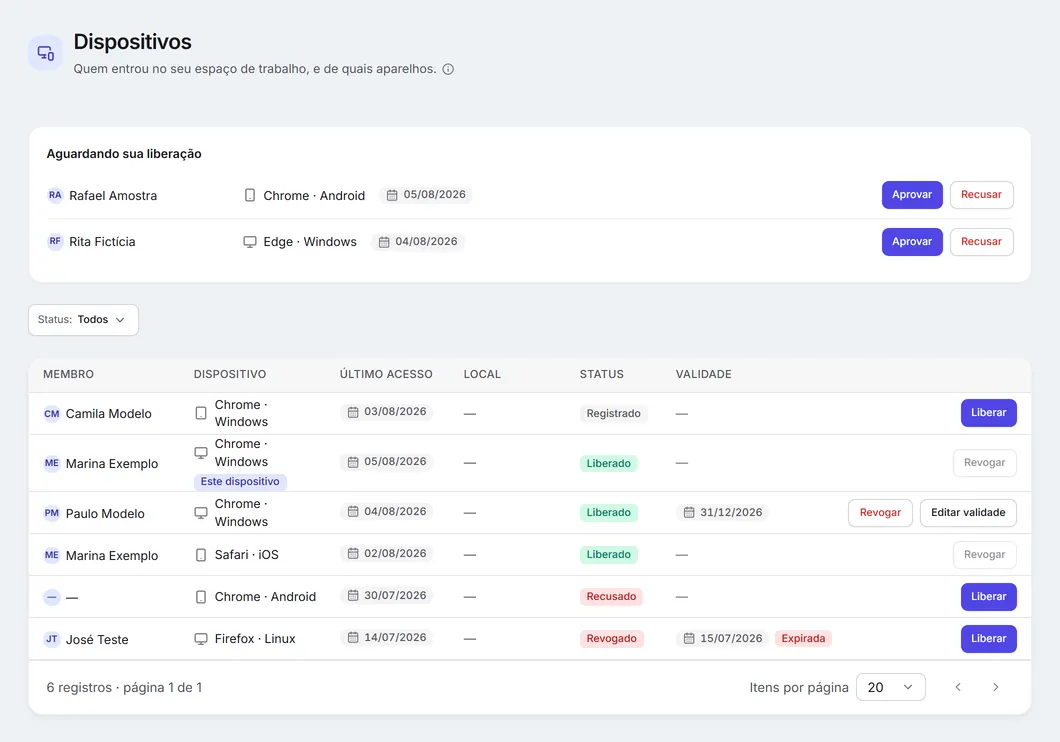Click the ÚLTIMO ACESSO column header
The image size is (1060, 742).
(386, 374)
